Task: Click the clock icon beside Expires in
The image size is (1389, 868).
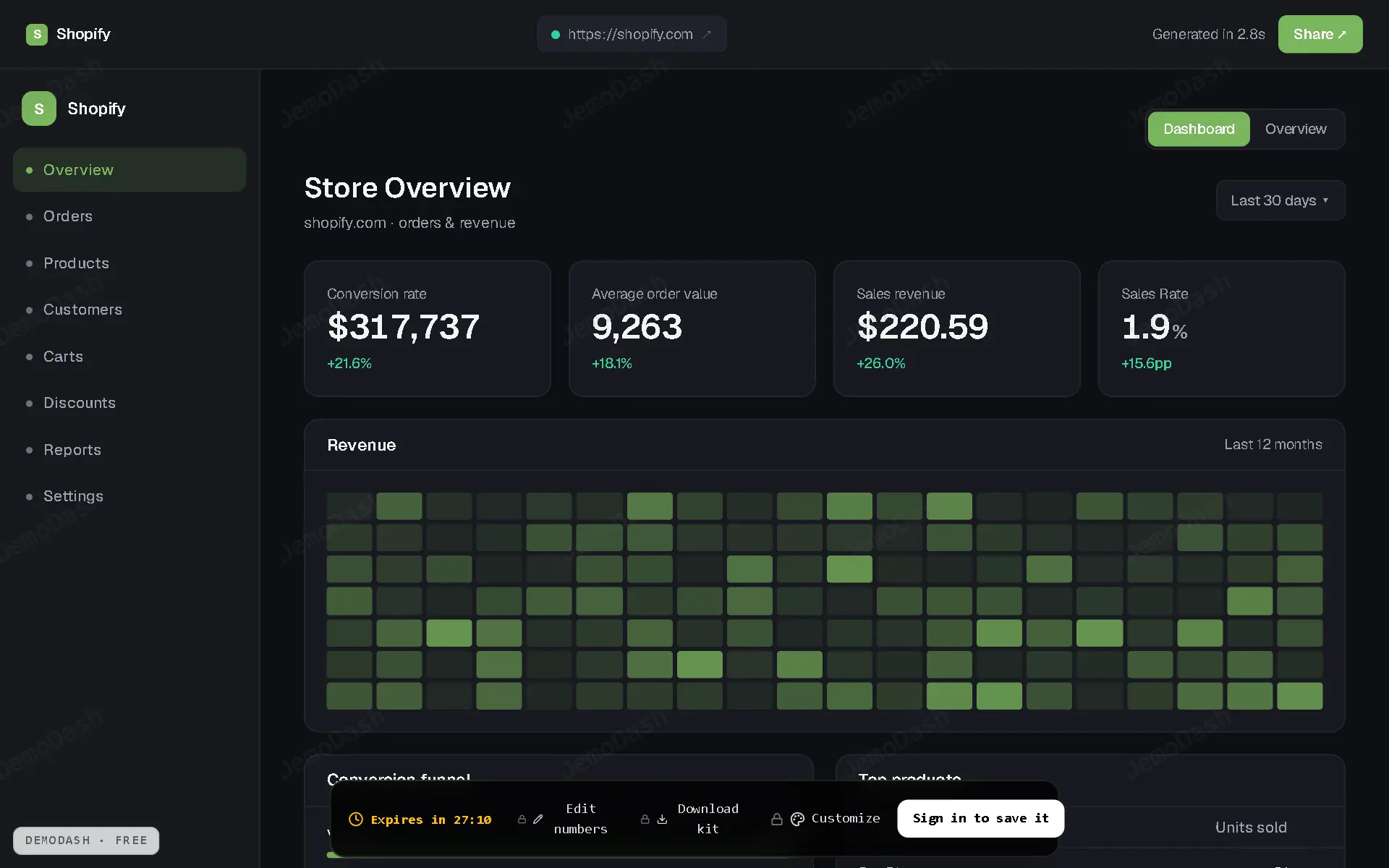Action: [356, 819]
